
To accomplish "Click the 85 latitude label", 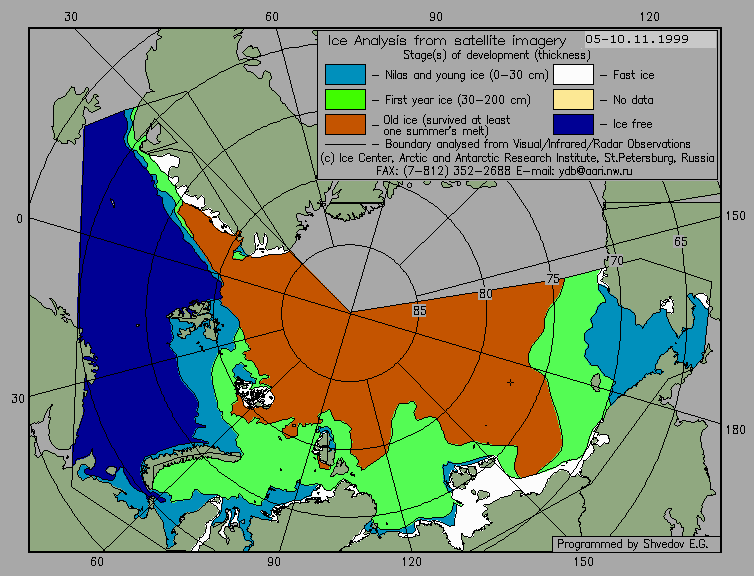I will tap(419, 311).
